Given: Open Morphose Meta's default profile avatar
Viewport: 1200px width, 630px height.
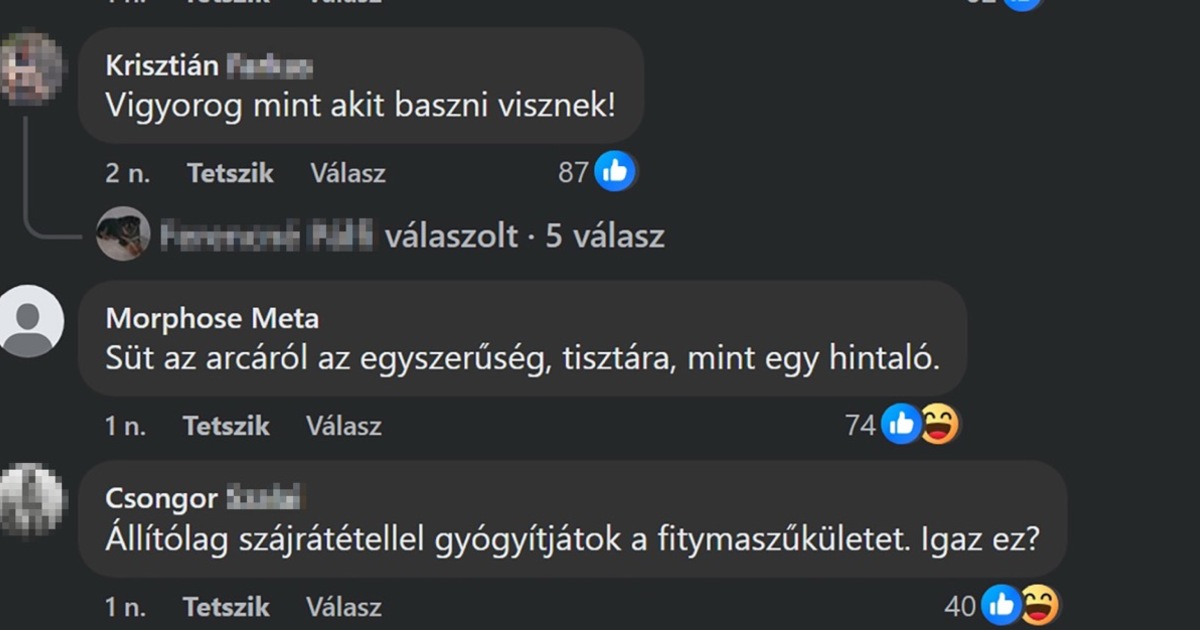Looking at the screenshot, I should click(31, 320).
